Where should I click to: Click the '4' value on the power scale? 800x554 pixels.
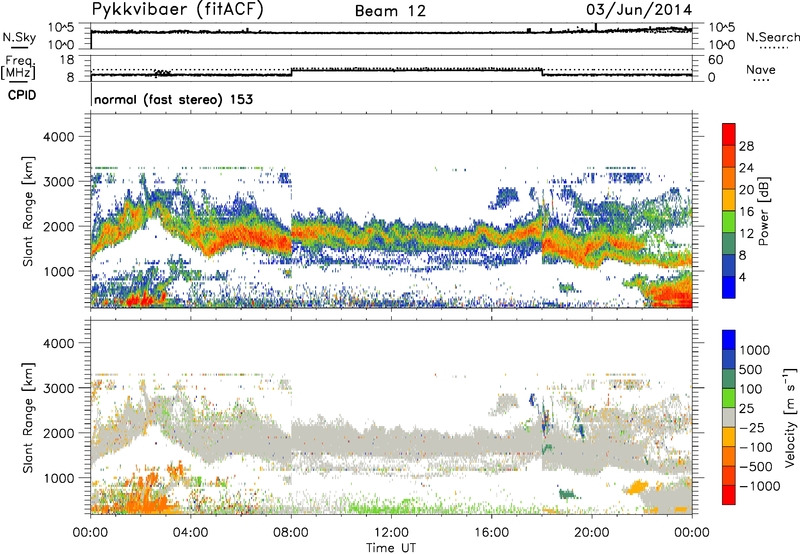pos(742,277)
